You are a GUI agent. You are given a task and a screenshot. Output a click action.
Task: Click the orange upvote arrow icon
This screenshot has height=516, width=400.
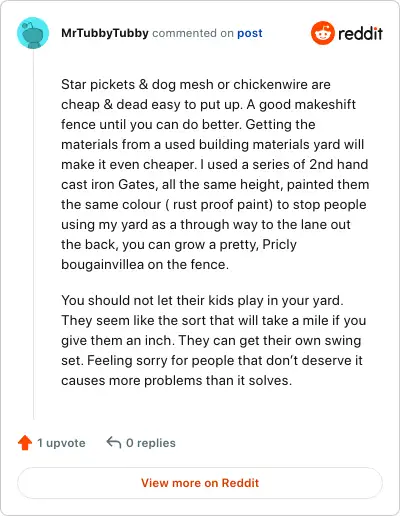coord(25,443)
